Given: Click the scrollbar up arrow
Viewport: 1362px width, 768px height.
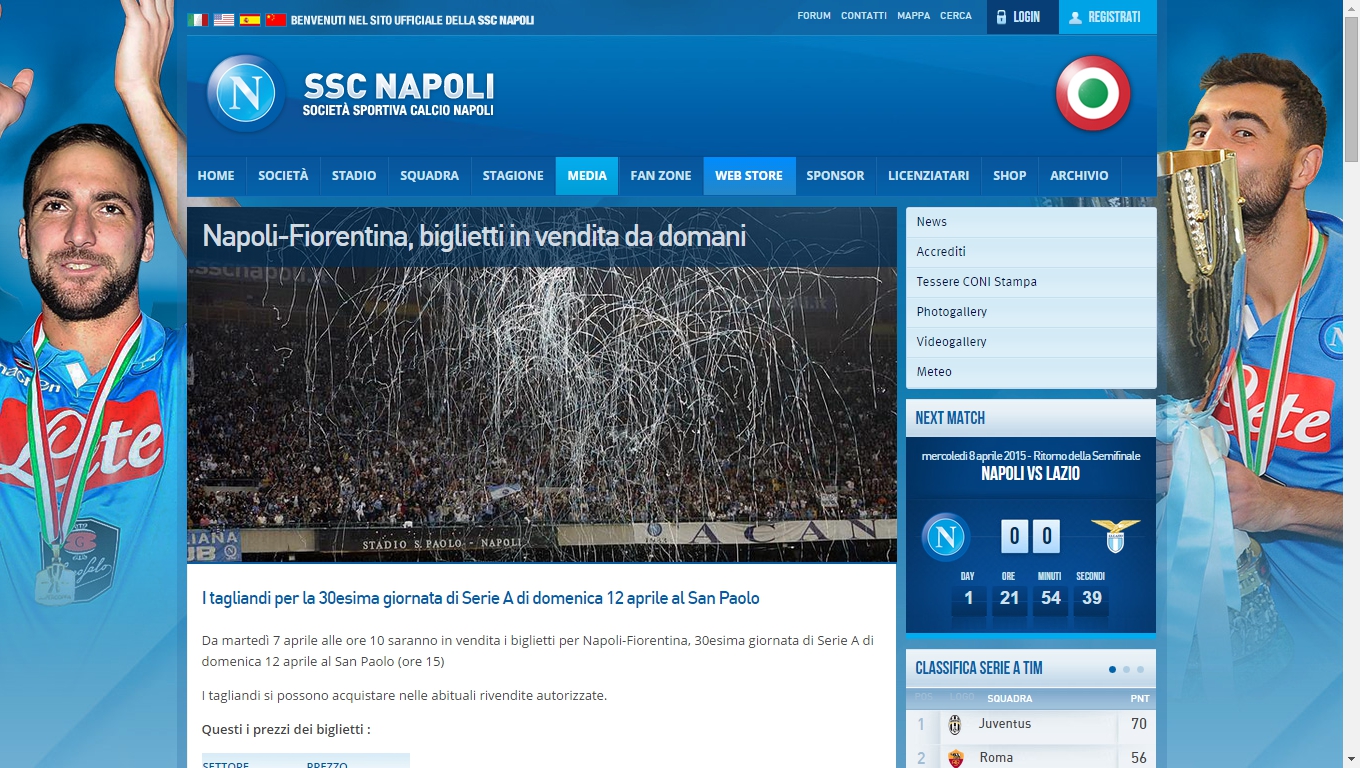Looking at the screenshot, I should point(1352,8).
